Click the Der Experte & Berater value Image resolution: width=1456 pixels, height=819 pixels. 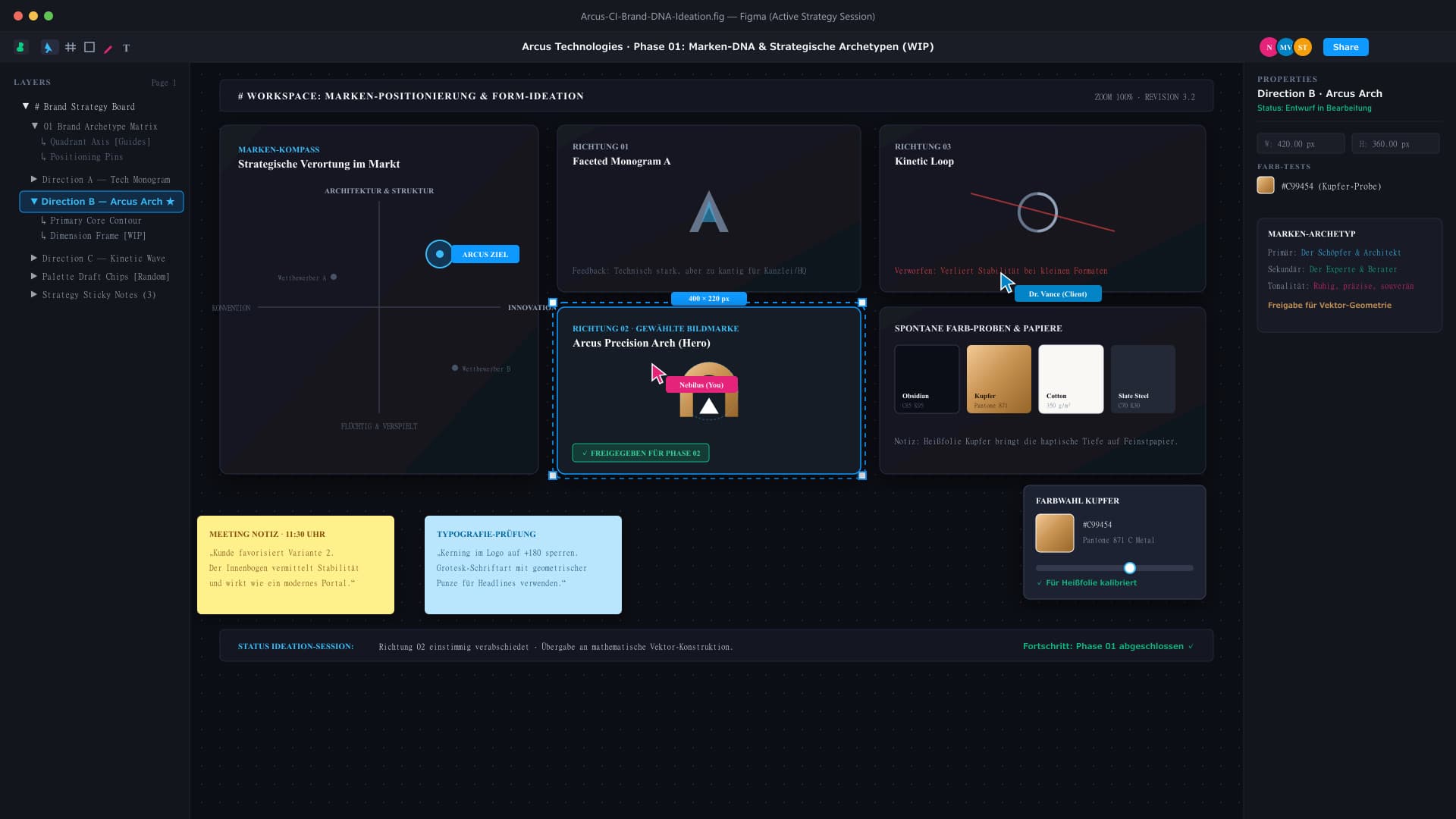[x=1353, y=269]
